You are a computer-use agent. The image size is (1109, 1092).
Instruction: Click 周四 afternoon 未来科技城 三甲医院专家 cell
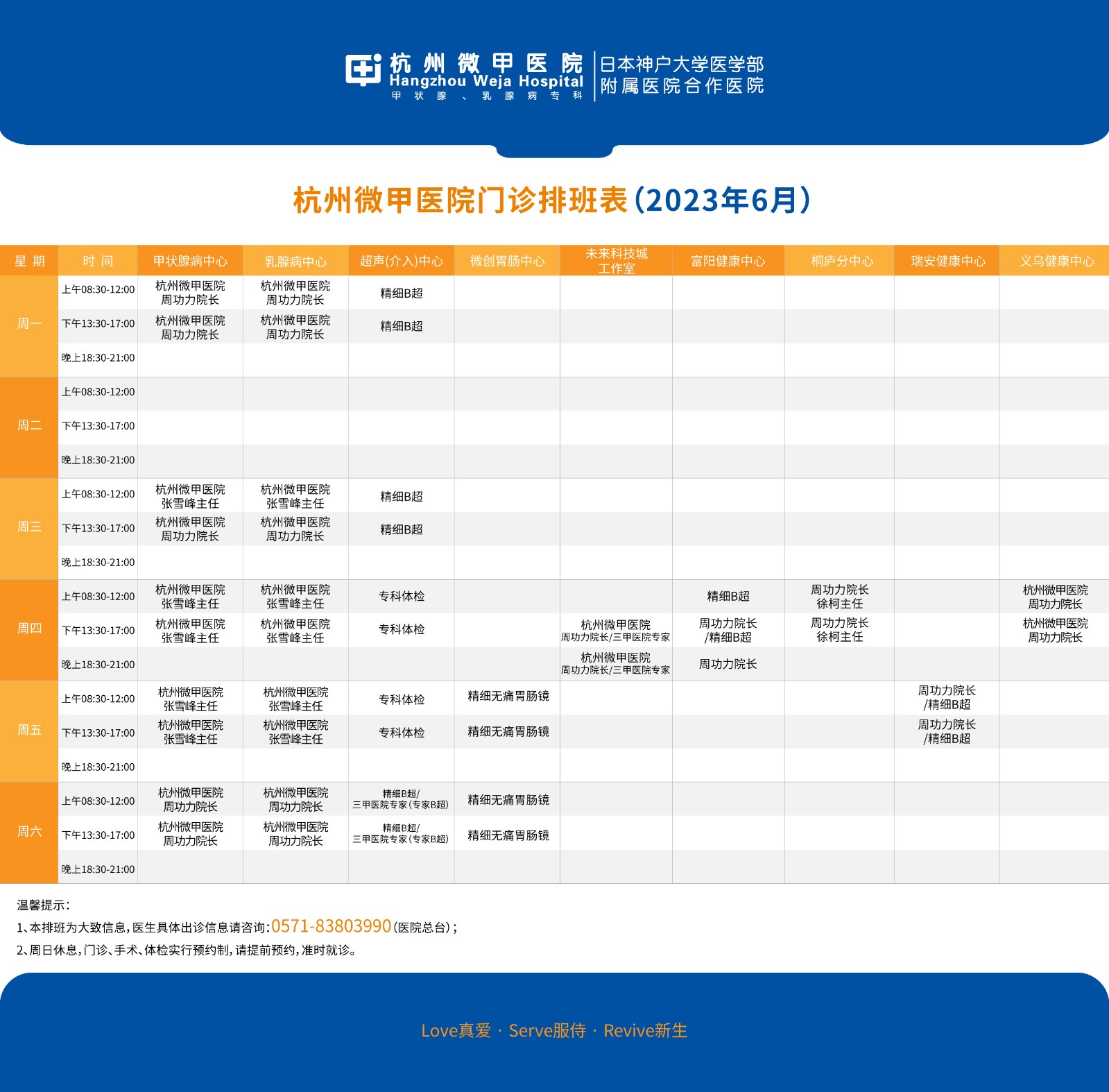pyautogui.click(x=616, y=631)
